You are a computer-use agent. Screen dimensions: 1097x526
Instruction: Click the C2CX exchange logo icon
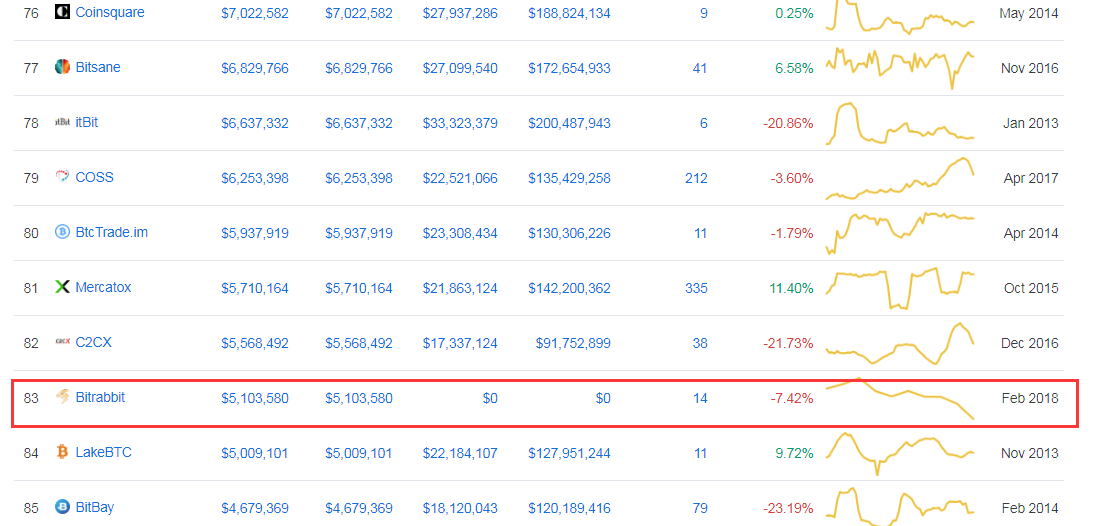click(x=62, y=342)
